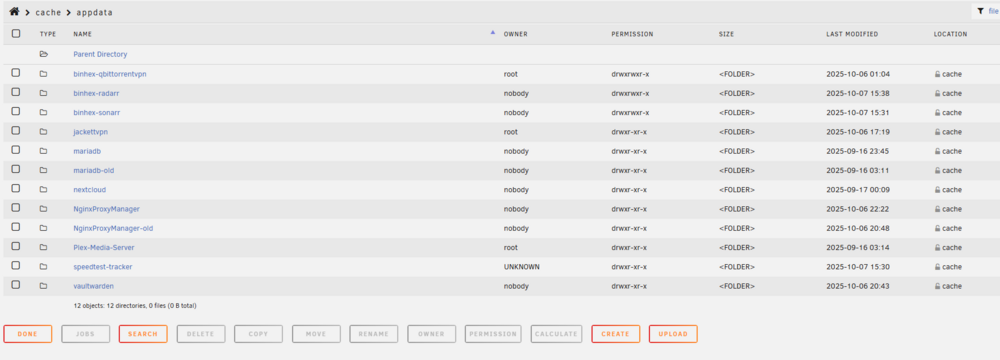This screenshot has width=1000, height=360.
Task: Sort by the Size column header
Action: (x=726, y=34)
